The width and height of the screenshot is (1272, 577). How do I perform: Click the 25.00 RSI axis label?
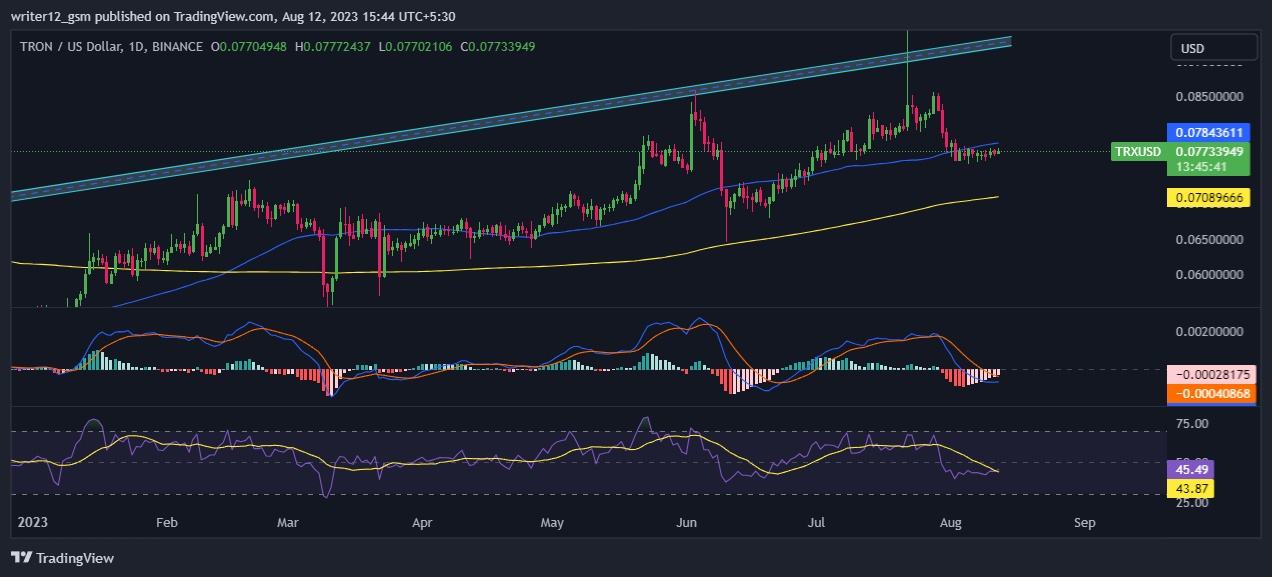click(1192, 502)
